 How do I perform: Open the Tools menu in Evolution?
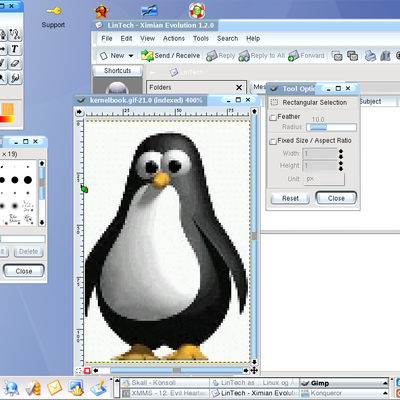[201, 39]
